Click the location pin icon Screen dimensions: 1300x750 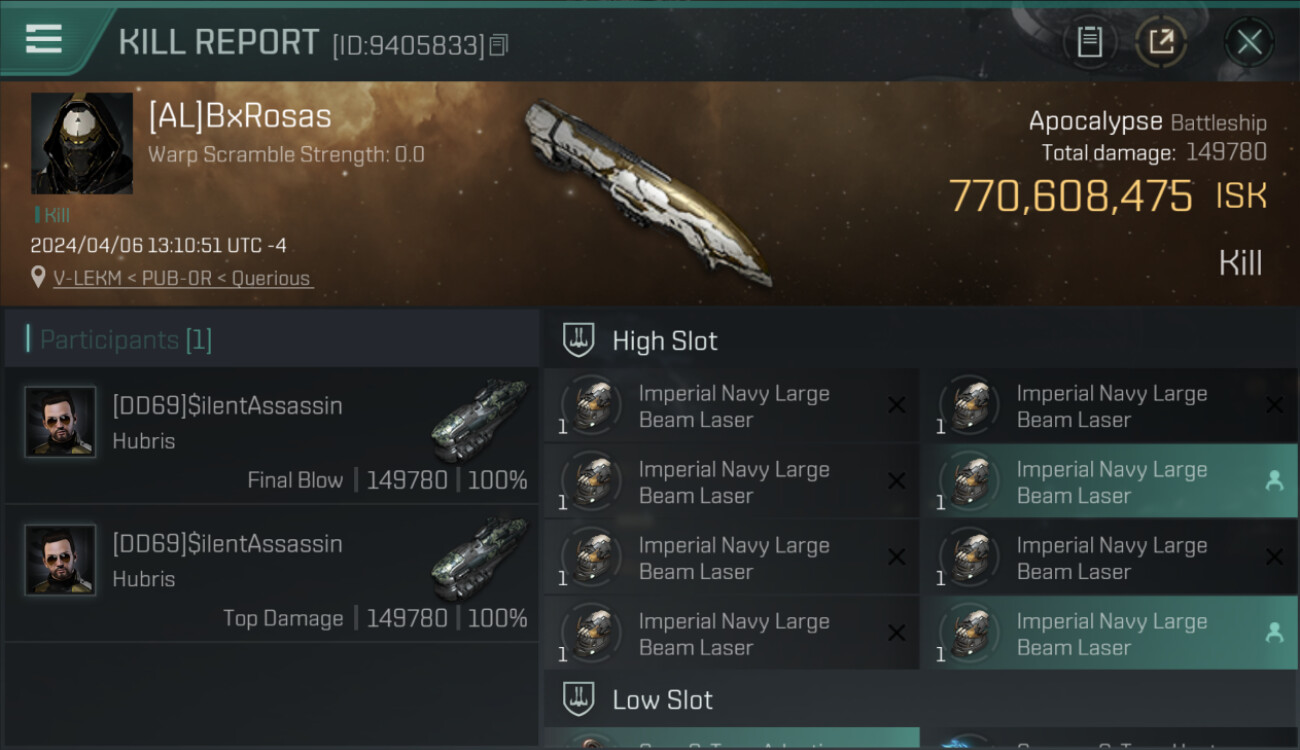(x=39, y=277)
